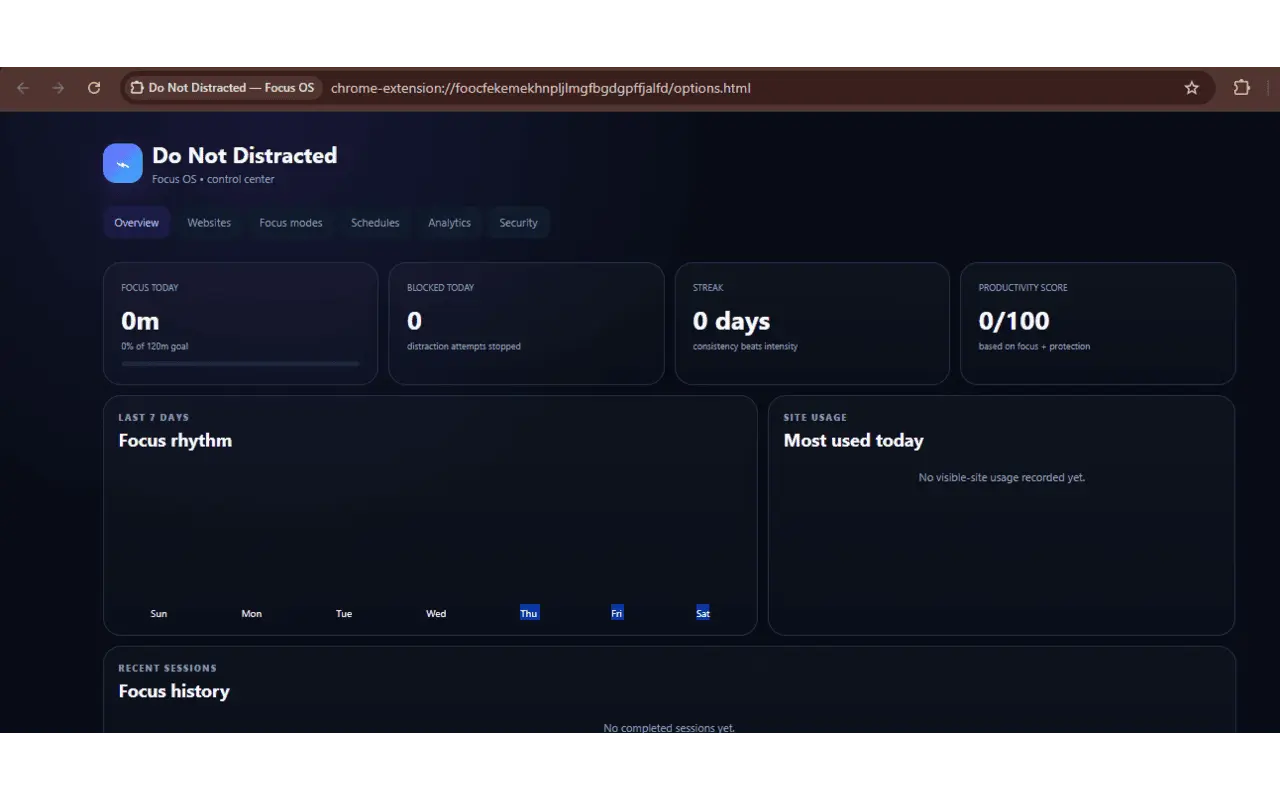This screenshot has height=800, width=1280.
Task: Go to the Security tab
Action: 519,223
